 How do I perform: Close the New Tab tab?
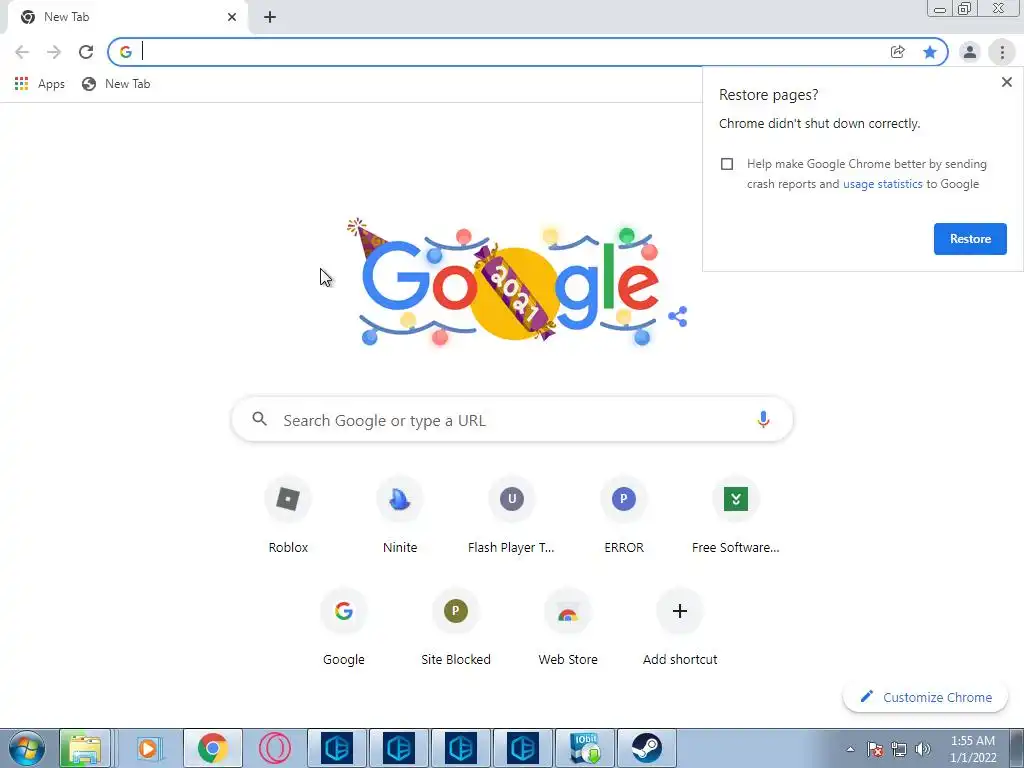pyautogui.click(x=232, y=17)
